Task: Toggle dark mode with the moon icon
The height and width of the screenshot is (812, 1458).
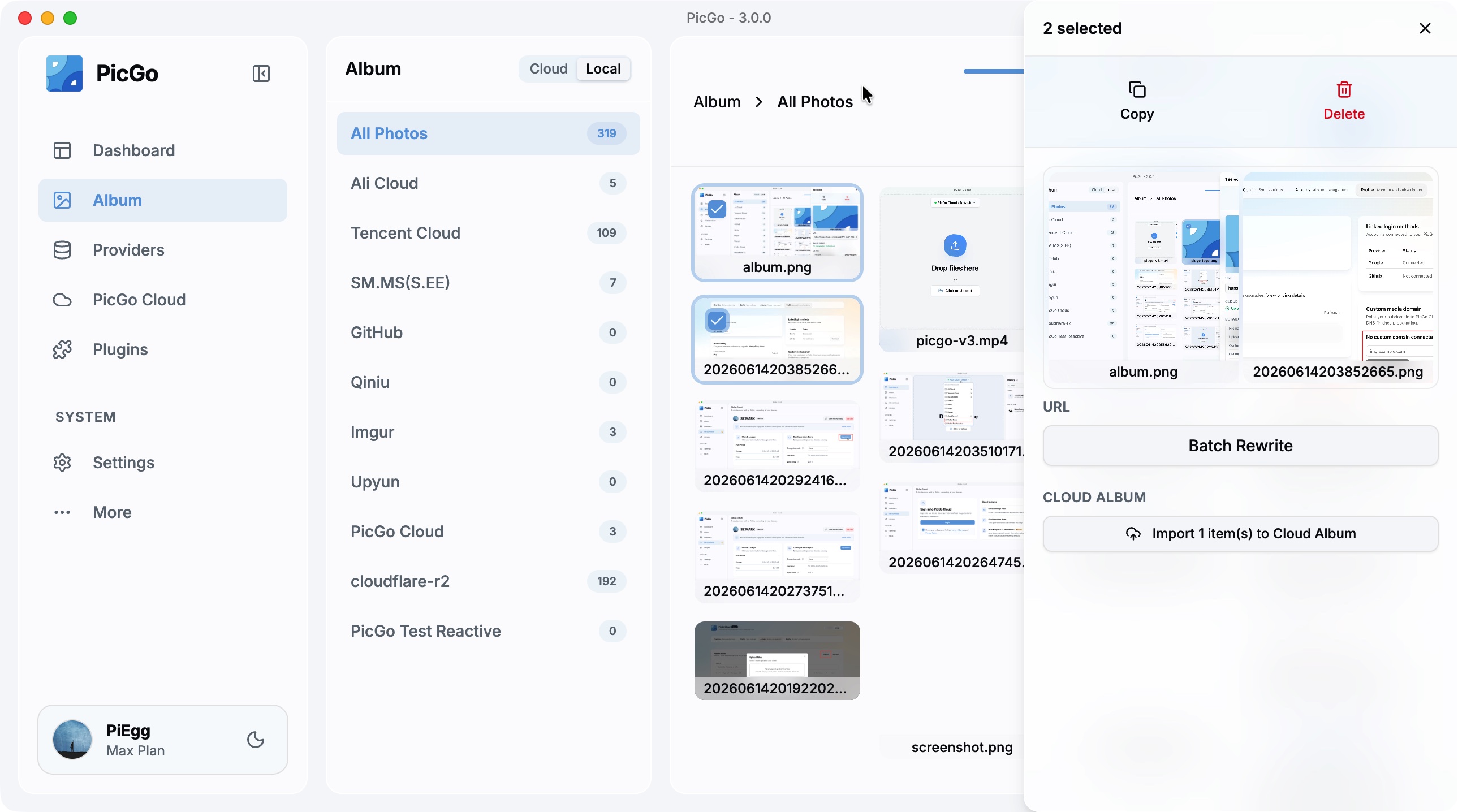Action: point(256,740)
